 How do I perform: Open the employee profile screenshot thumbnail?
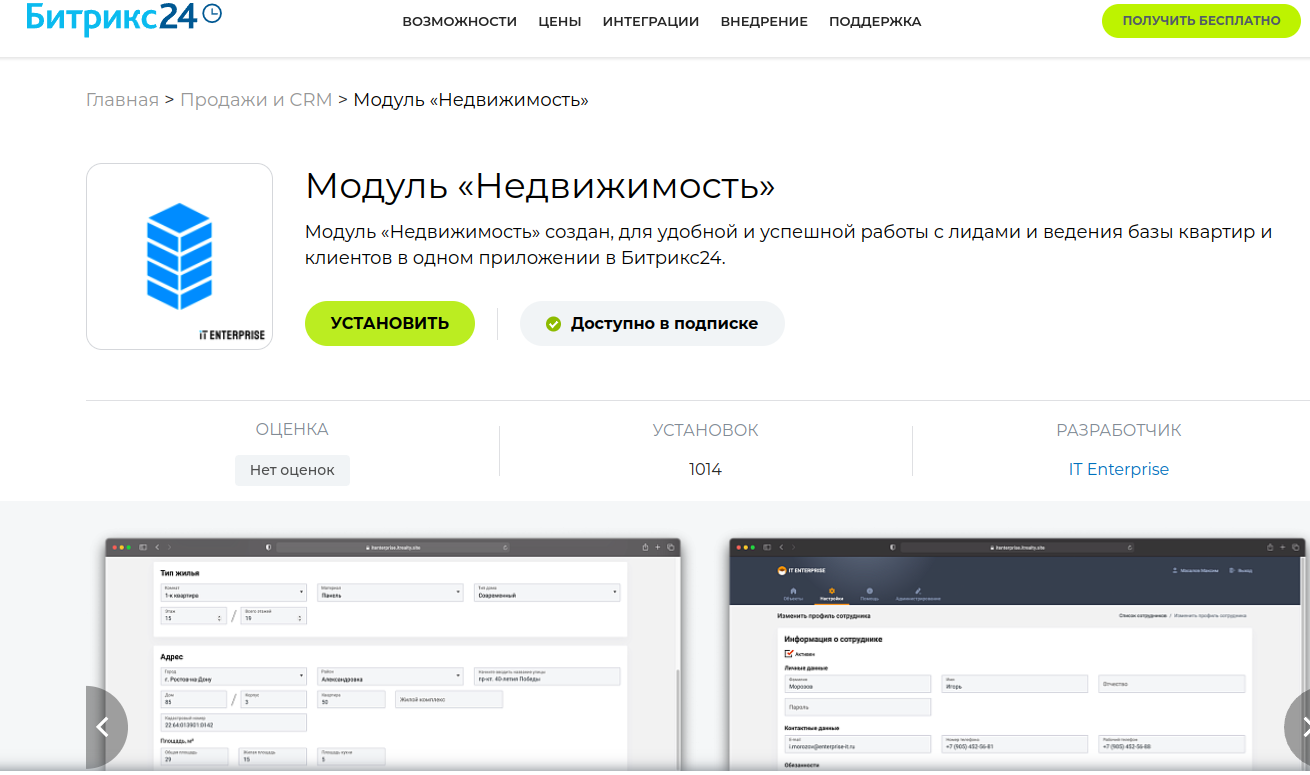pyautogui.click(x=1015, y=655)
